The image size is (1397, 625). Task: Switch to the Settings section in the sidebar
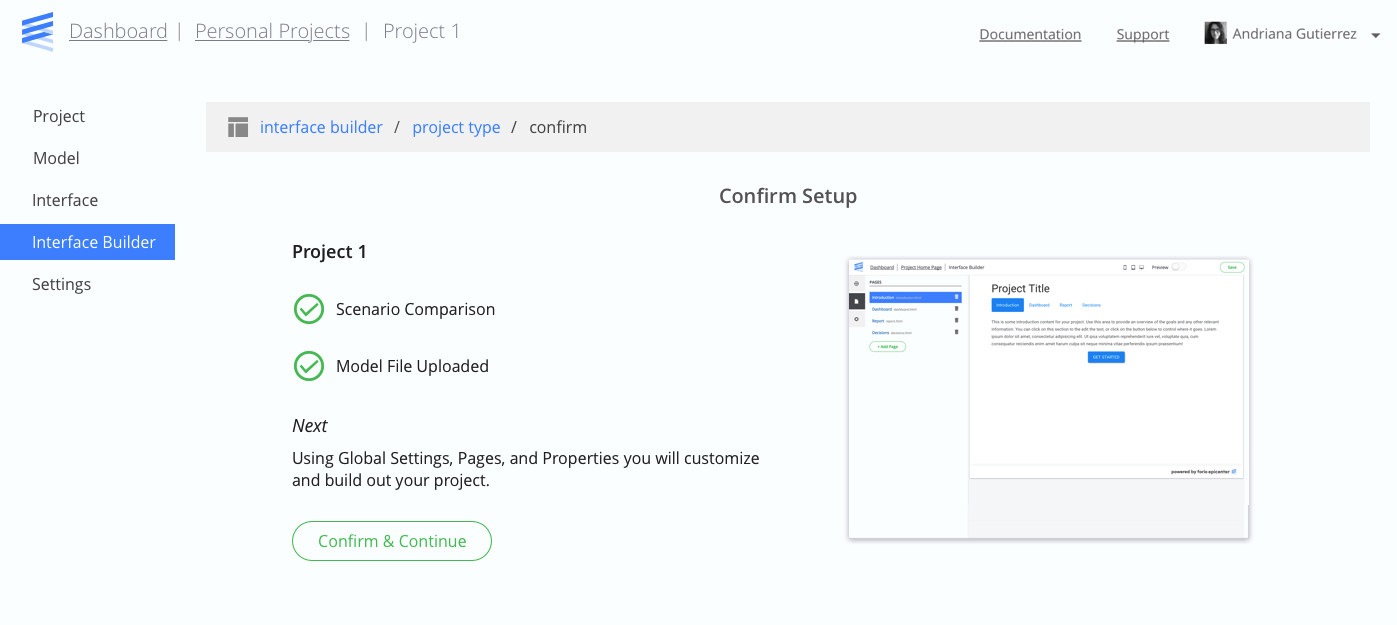[x=61, y=284]
